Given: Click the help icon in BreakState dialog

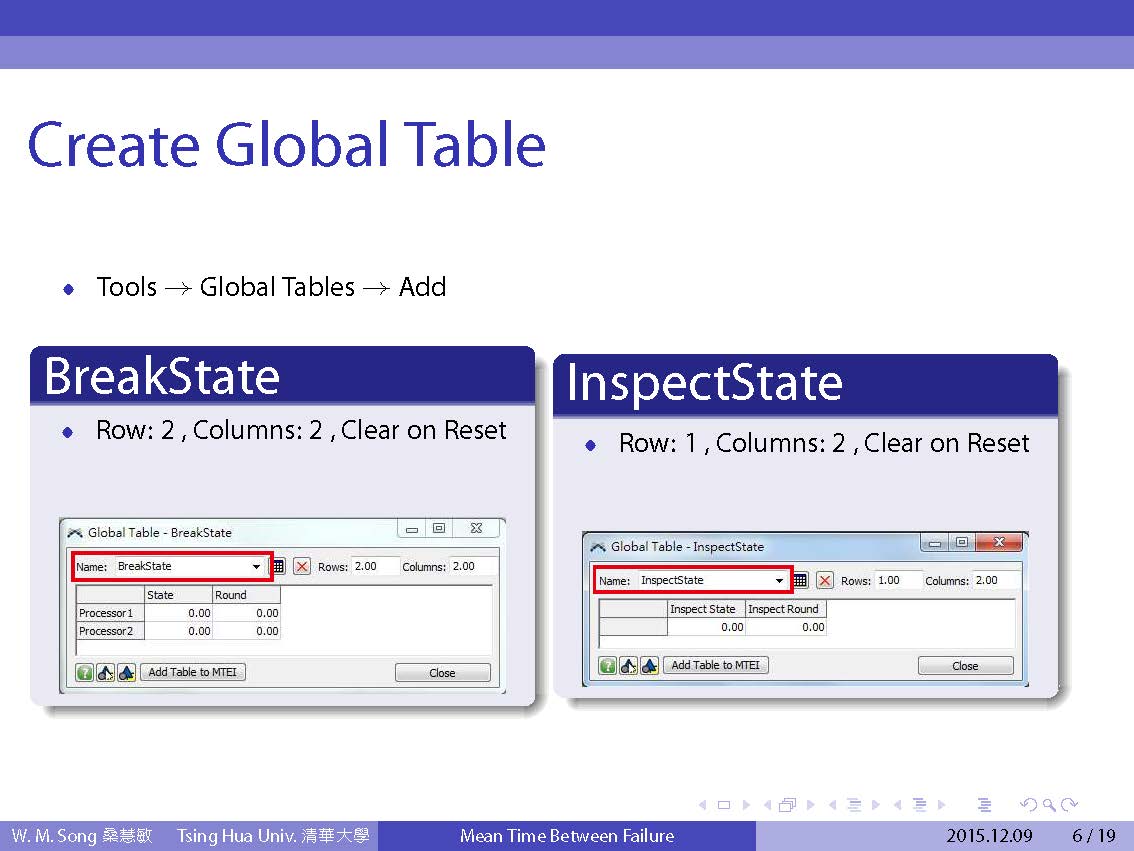Looking at the screenshot, I should 85,673.
